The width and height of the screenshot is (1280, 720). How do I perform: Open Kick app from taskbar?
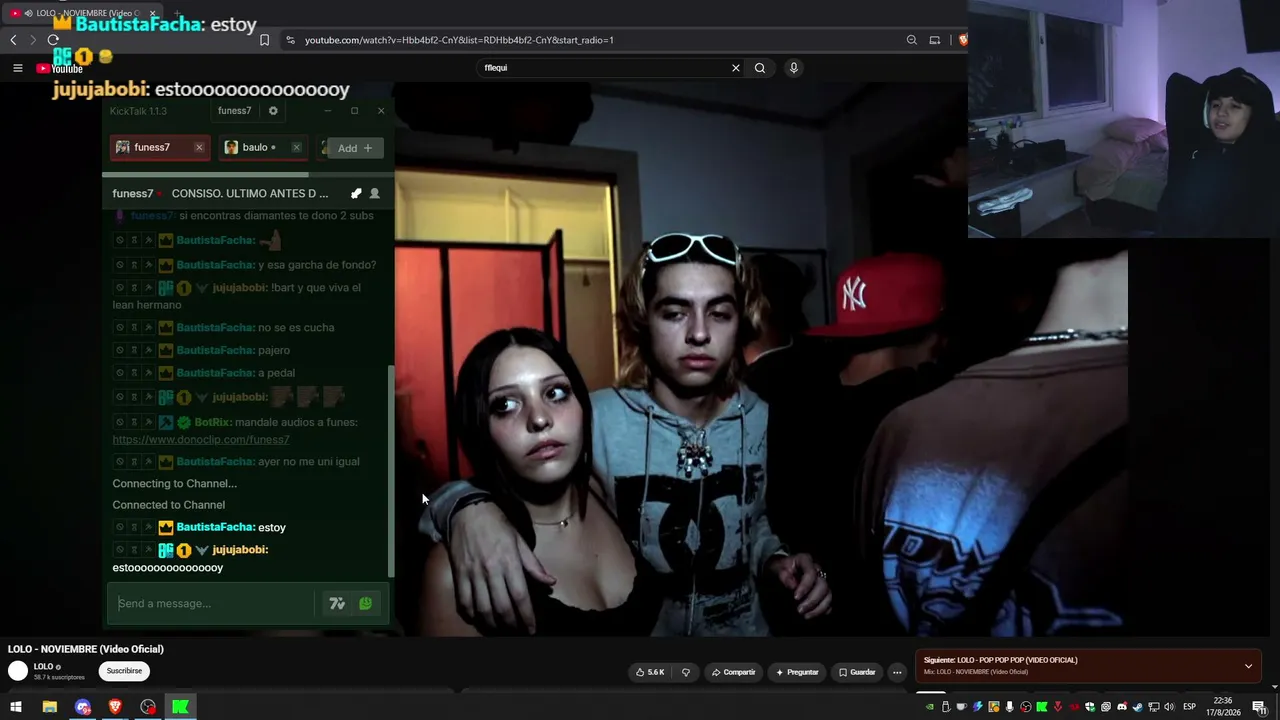coord(180,707)
